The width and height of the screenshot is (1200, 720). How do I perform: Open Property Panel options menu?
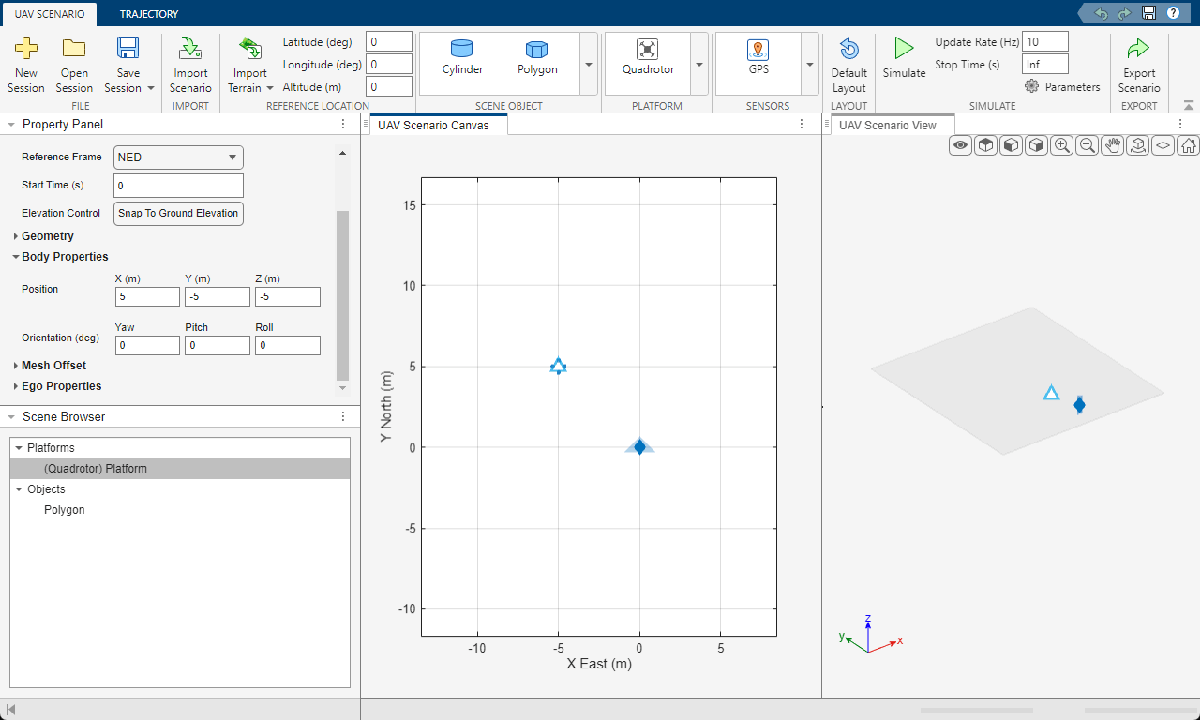[342, 124]
